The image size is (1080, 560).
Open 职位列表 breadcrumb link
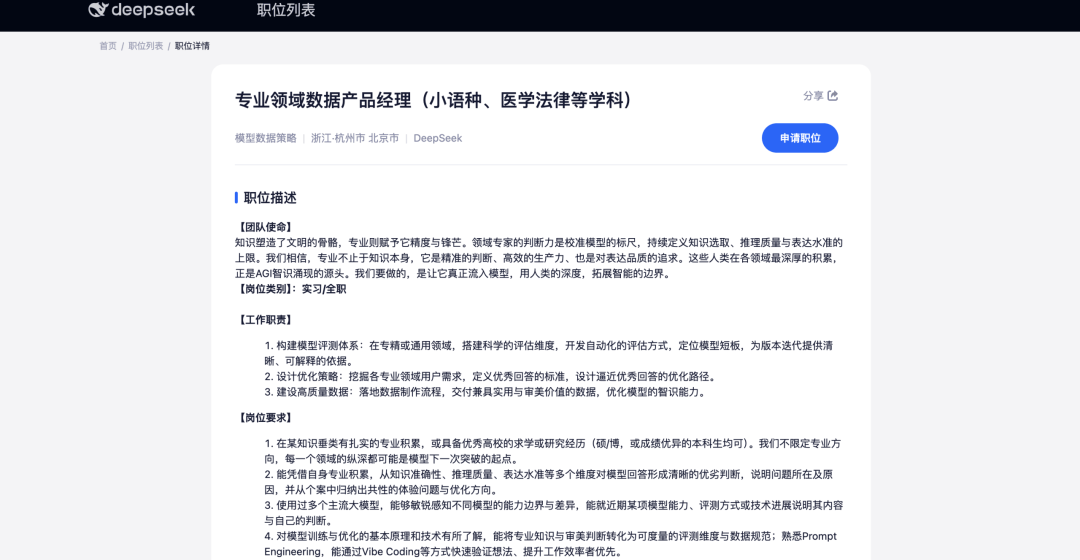tap(145, 46)
